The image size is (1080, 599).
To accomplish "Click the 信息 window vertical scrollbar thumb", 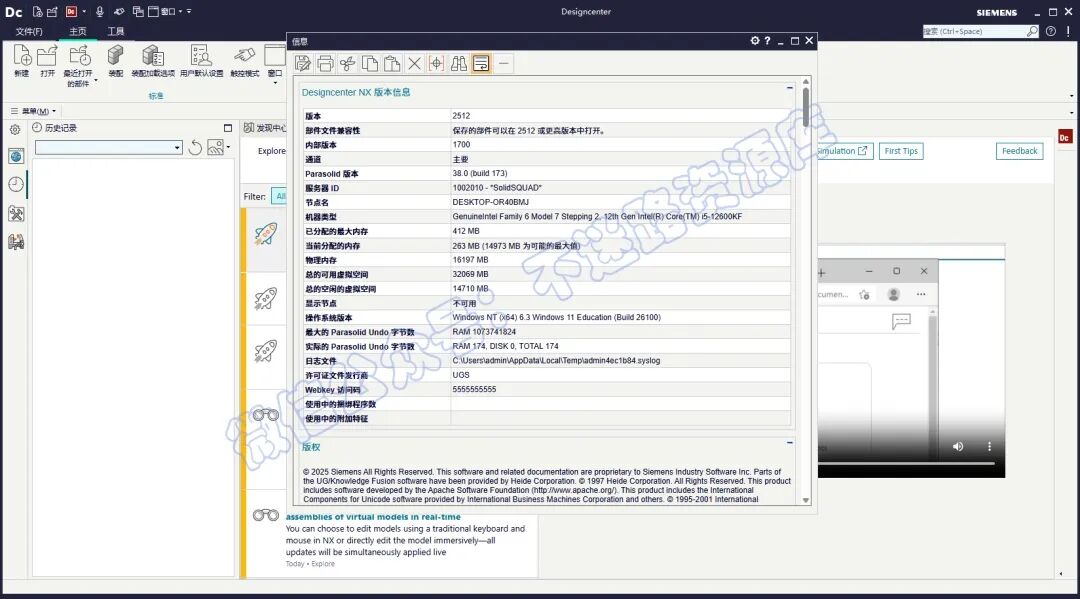I will (805, 107).
